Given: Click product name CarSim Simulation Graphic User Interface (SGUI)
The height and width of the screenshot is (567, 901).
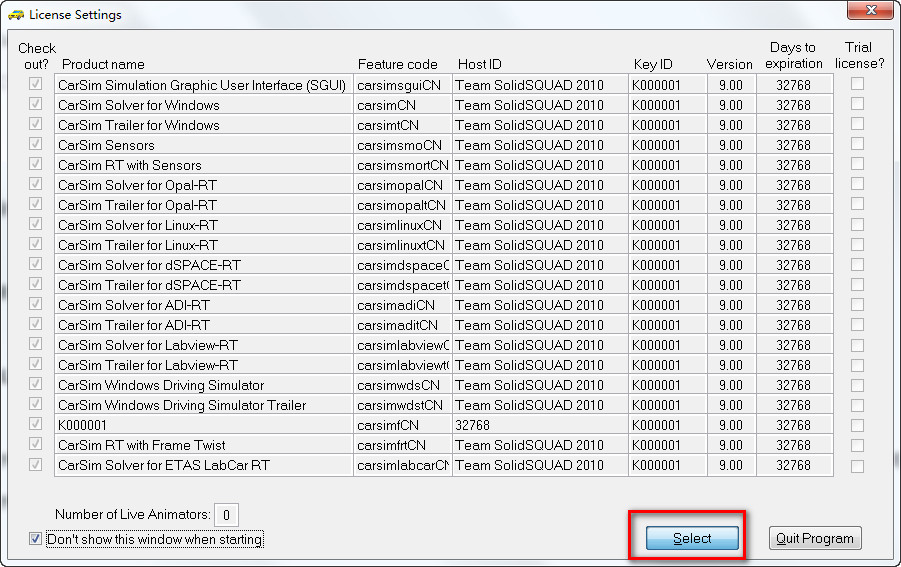Looking at the screenshot, I should point(202,85).
